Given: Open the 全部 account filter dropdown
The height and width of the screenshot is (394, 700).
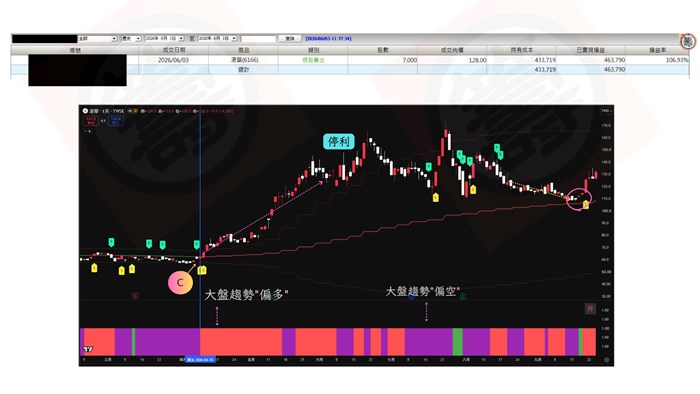Looking at the screenshot, I should 114,39.
